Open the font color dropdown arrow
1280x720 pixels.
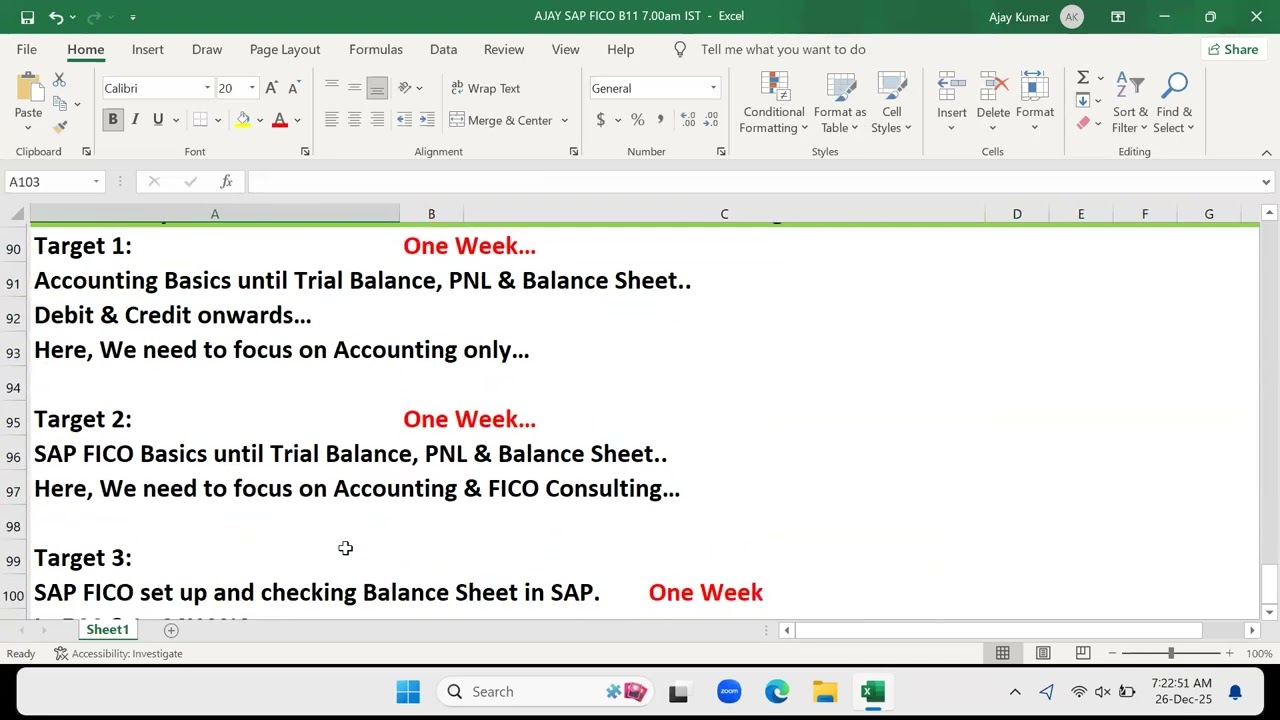297,120
